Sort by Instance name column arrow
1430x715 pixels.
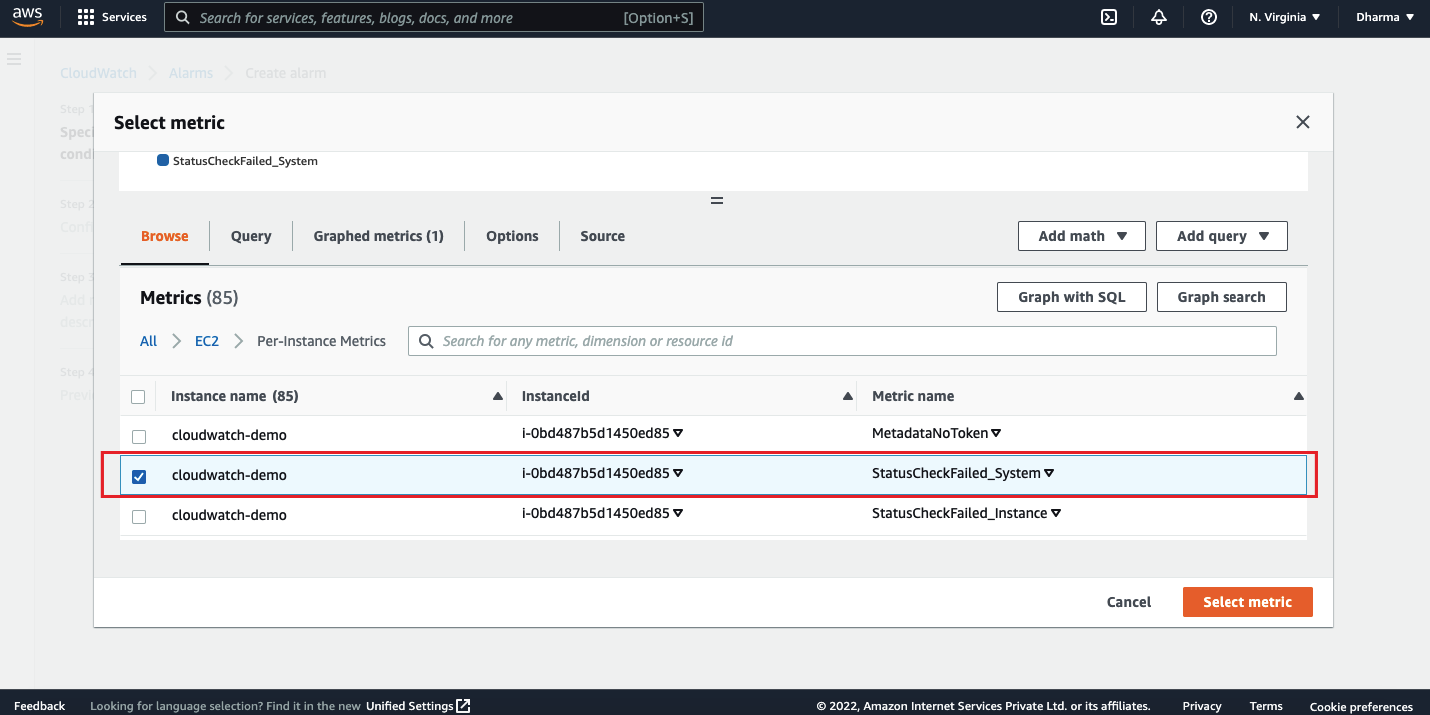click(x=497, y=397)
